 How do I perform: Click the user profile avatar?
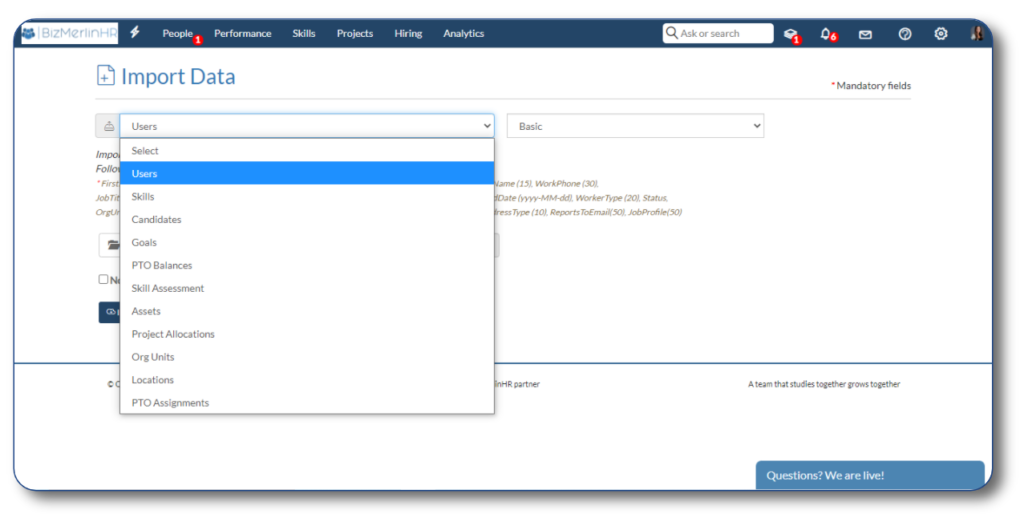[977, 33]
